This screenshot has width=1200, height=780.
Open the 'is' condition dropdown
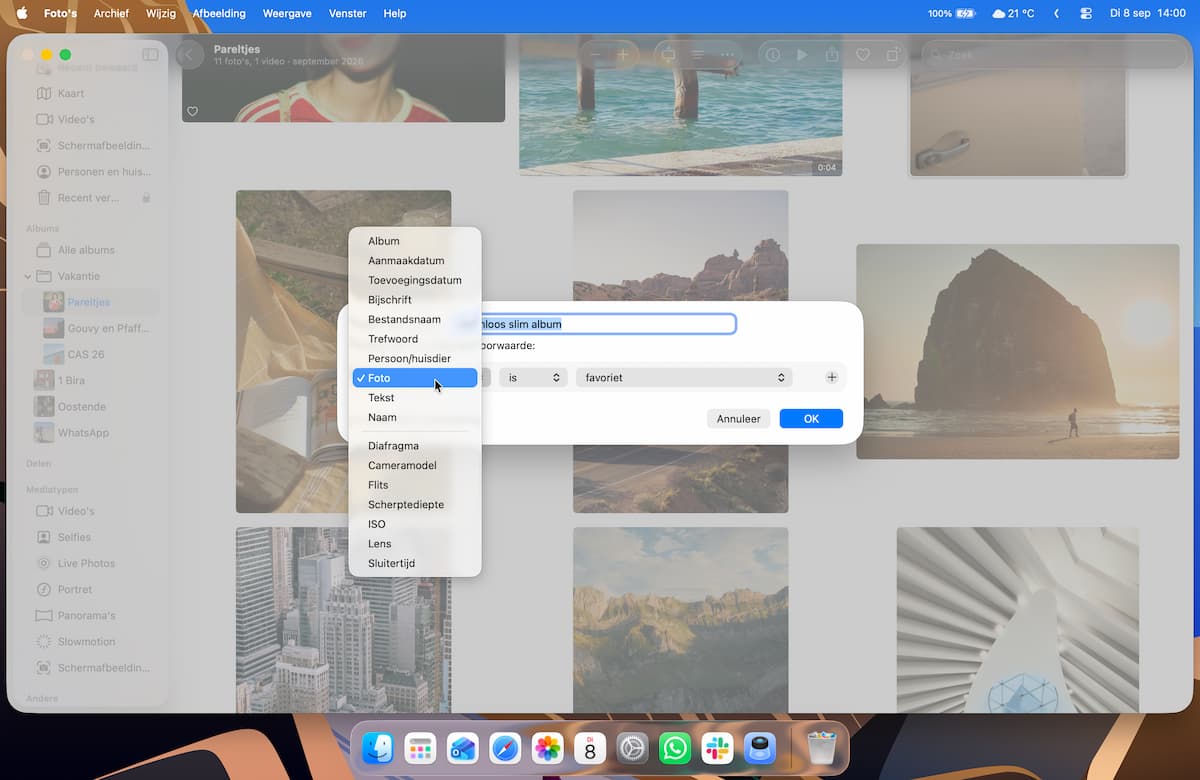pos(533,378)
